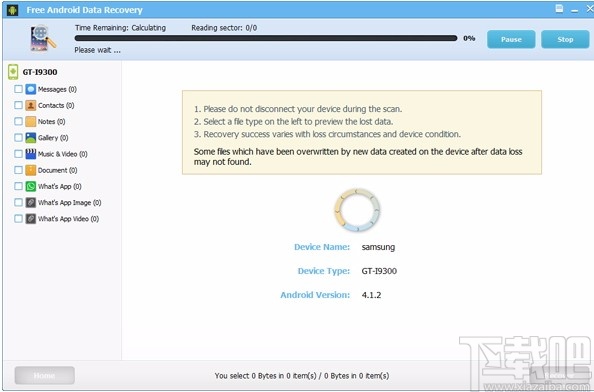This screenshot has width=594, height=392.
Task: Click the green What's App icon
Action: pos(31,186)
